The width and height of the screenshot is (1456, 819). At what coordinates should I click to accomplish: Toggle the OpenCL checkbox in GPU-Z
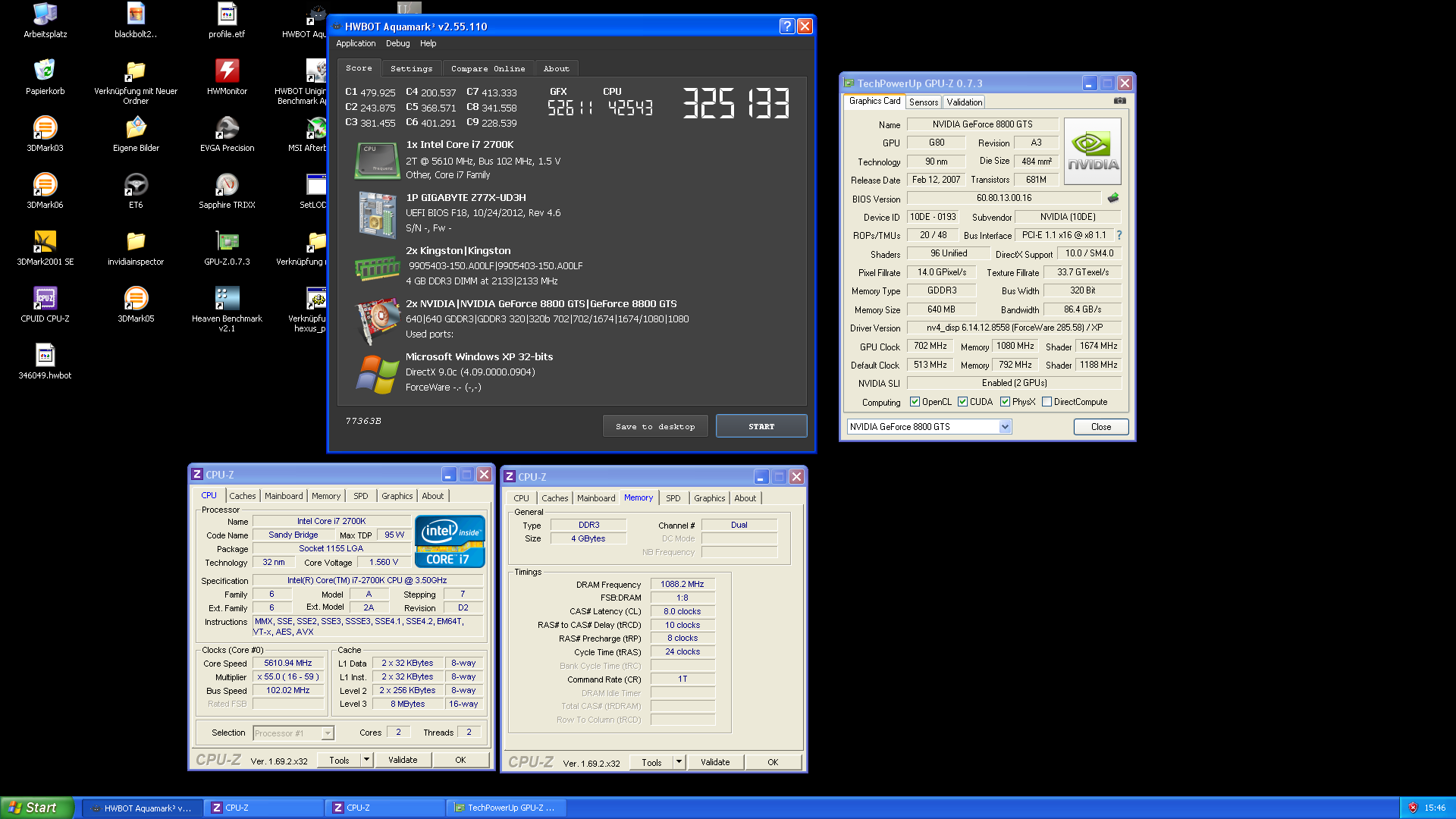click(x=915, y=402)
